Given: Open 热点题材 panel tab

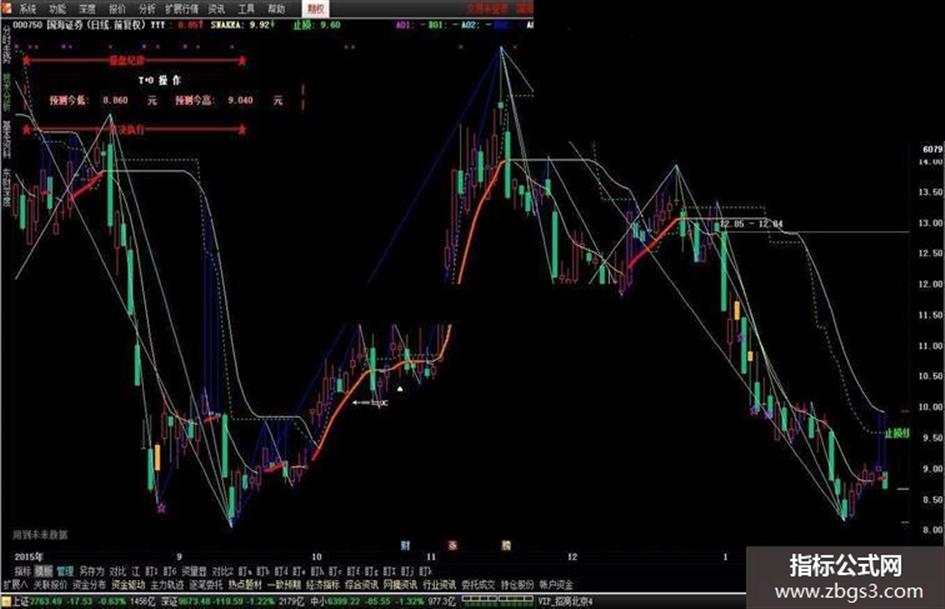Looking at the screenshot, I should (x=245, y=585).
